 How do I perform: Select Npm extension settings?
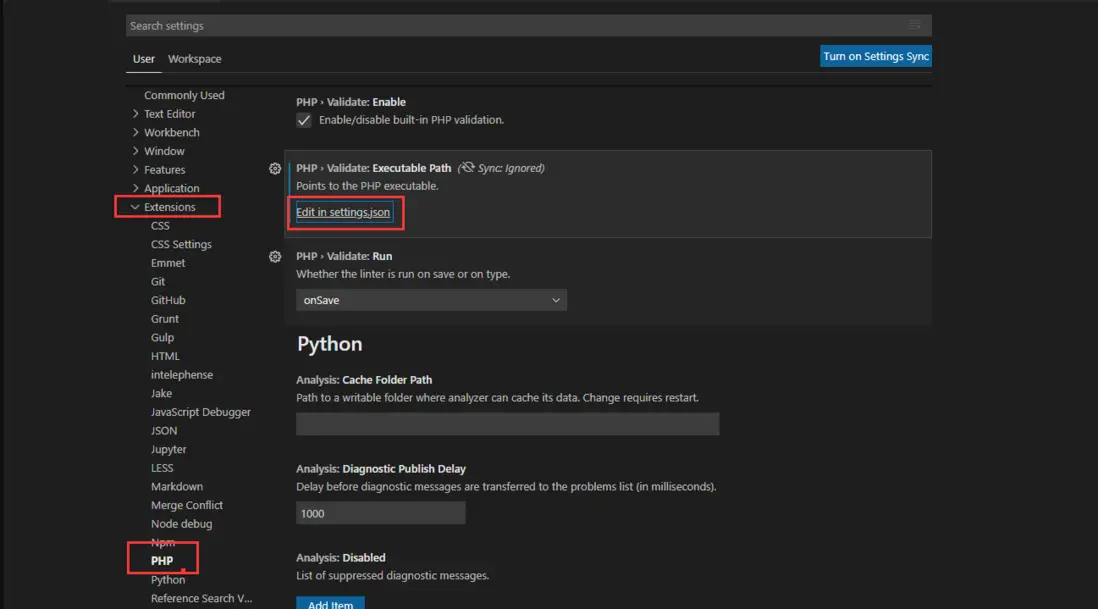[x=163, y=542]
